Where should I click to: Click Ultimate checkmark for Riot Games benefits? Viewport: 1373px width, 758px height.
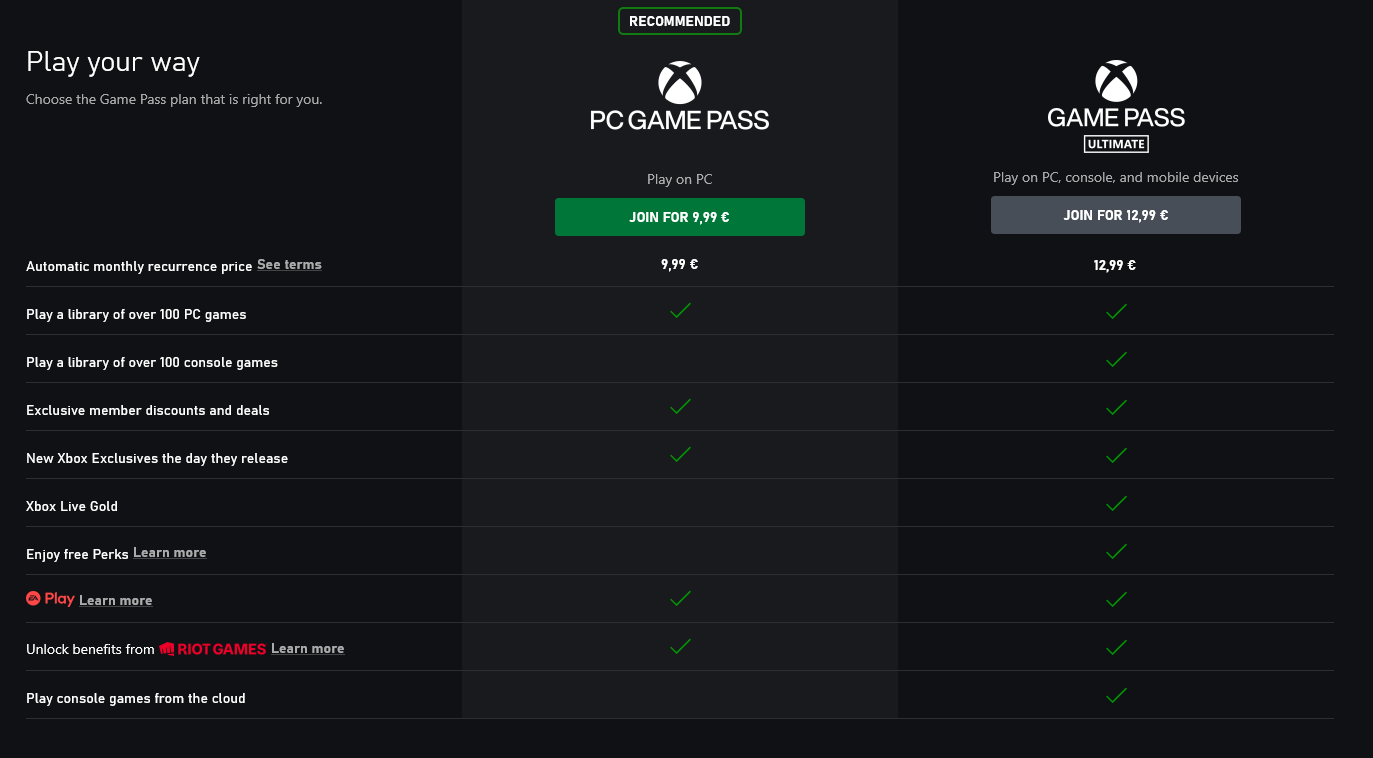(x=1116, y=647)
